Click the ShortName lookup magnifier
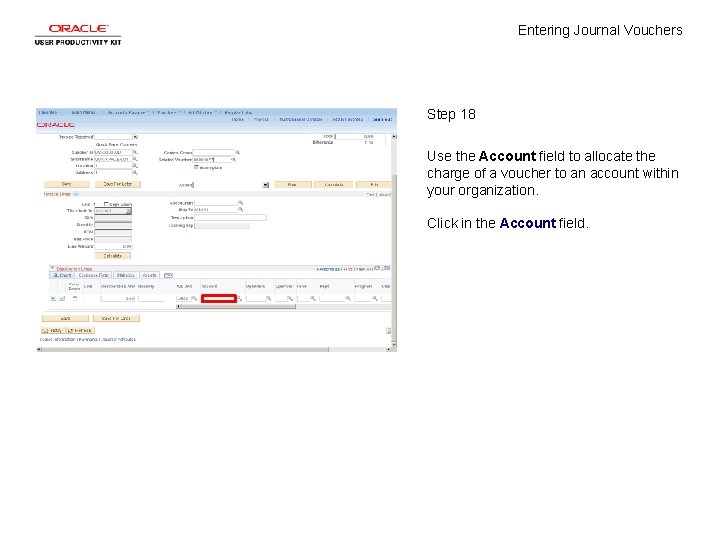 (x=135, y=159)
